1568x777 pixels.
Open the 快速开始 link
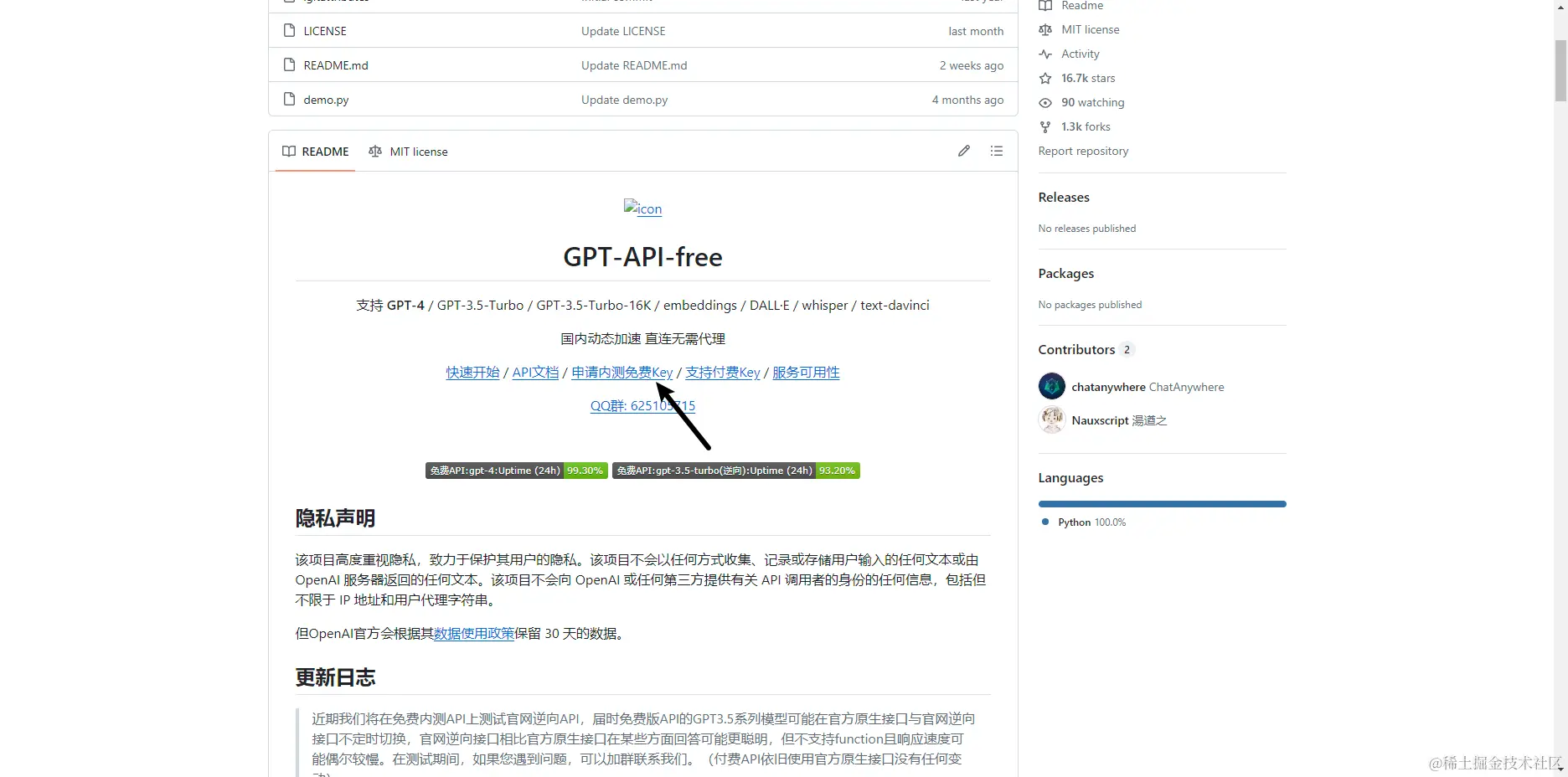472,373
